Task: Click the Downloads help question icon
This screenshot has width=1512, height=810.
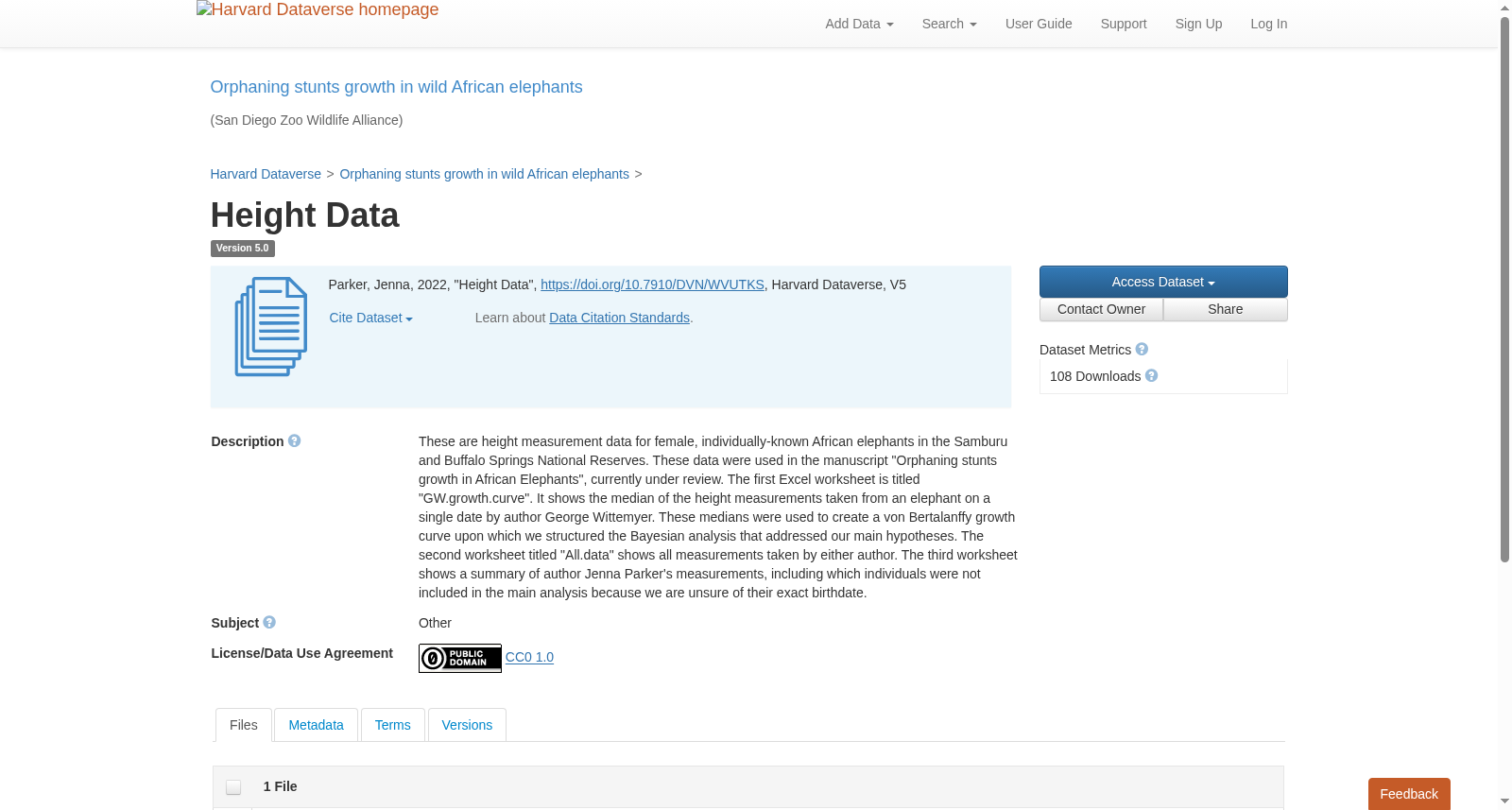Action: pyautogui.click(x=1151, y=376)
